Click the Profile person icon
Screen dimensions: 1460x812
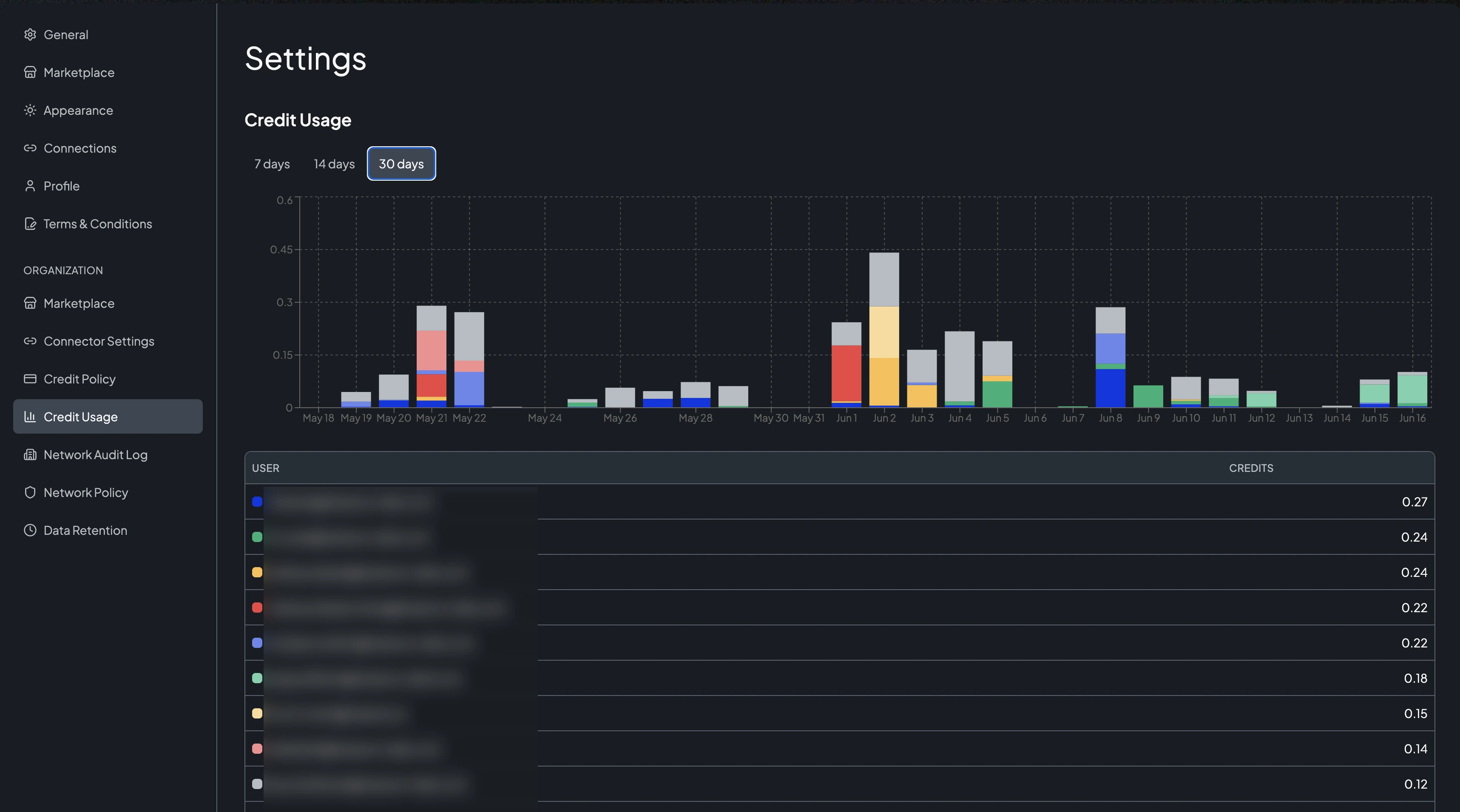click(30, 186)
